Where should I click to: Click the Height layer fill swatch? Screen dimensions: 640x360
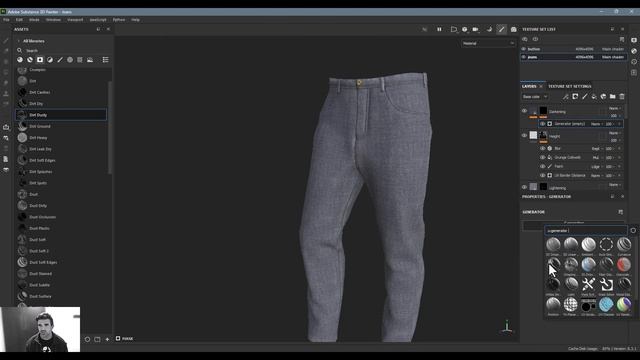(x=533, y=135)
